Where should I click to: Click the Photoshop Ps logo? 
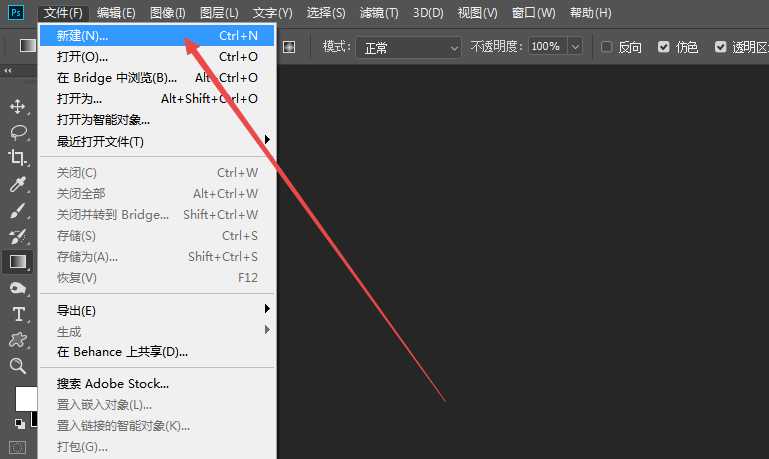(x=16, y=12)
